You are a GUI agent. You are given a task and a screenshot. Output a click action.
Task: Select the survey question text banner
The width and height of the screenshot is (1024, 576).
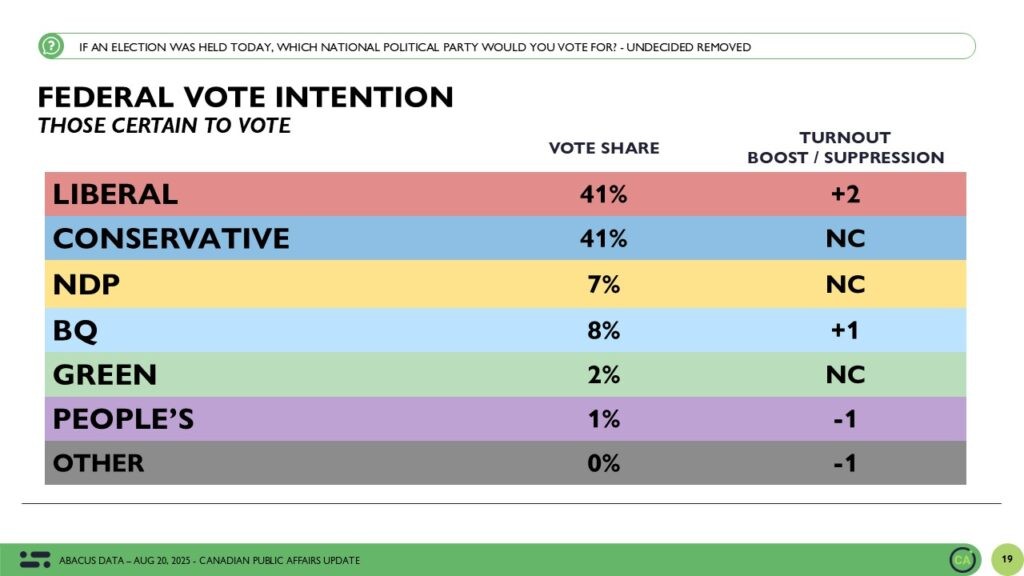pyautogui.click(x=414, y=47)
